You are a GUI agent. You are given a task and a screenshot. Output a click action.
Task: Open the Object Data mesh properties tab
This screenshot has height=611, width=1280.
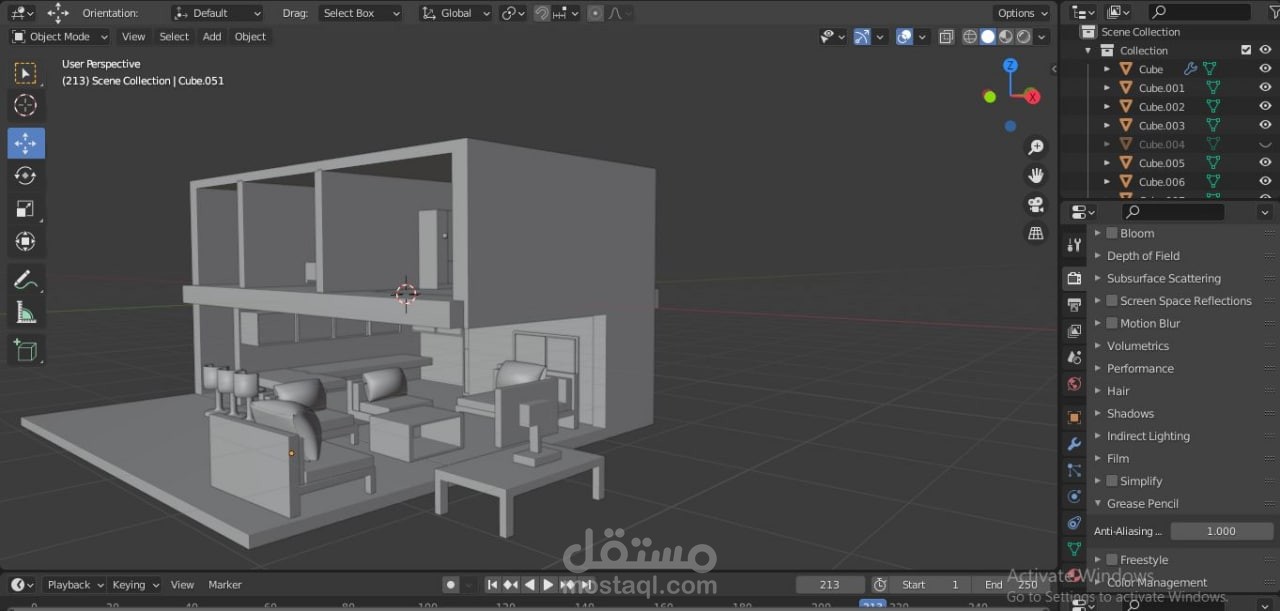click(x=1074, y=549)
